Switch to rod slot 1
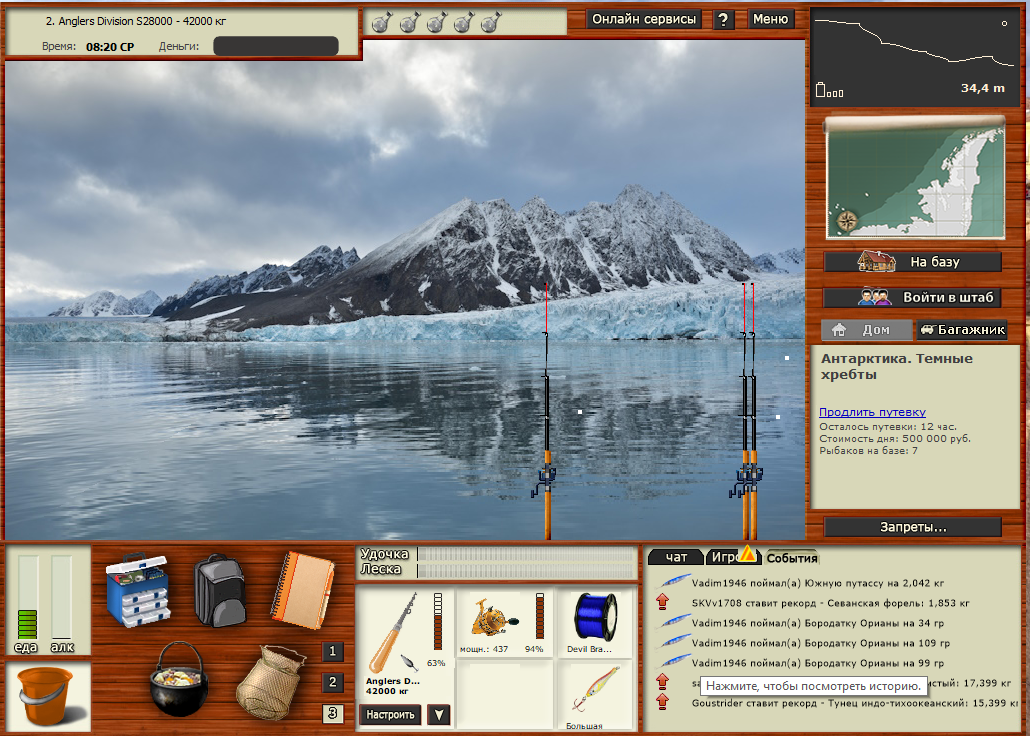The width and height of the screenshot is (1030, 736). (x=333, y=652)
